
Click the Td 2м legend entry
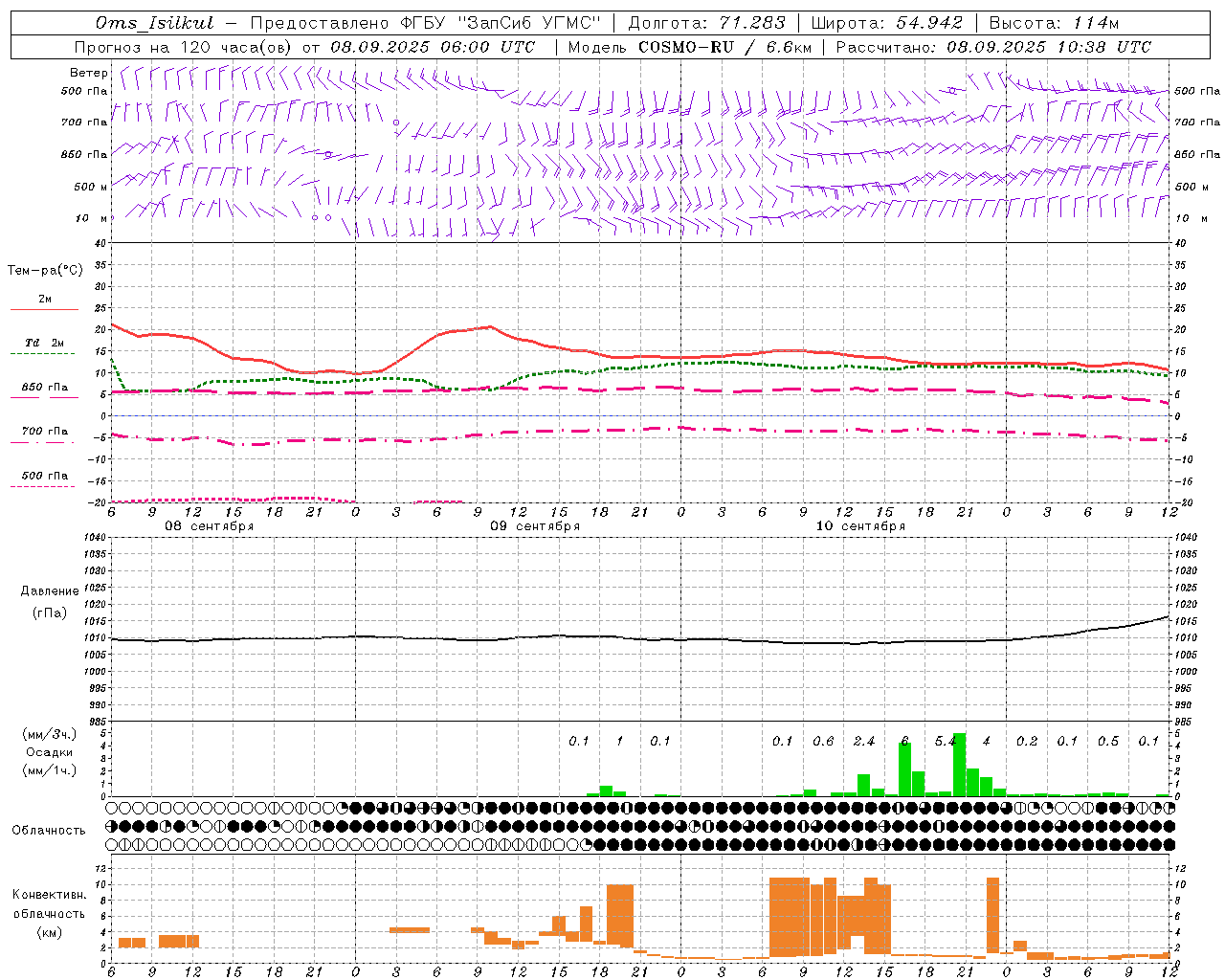(x=44, y=346)
